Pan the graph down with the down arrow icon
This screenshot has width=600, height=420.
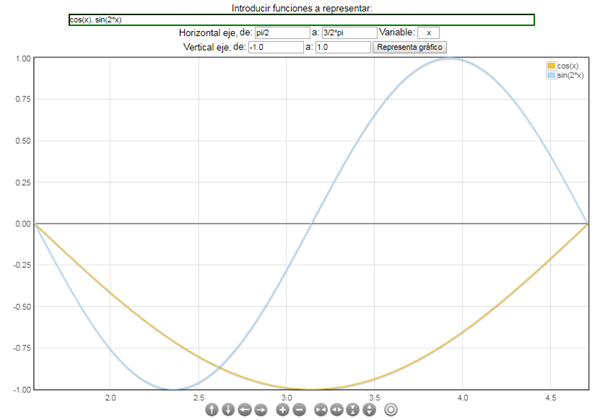228,410
